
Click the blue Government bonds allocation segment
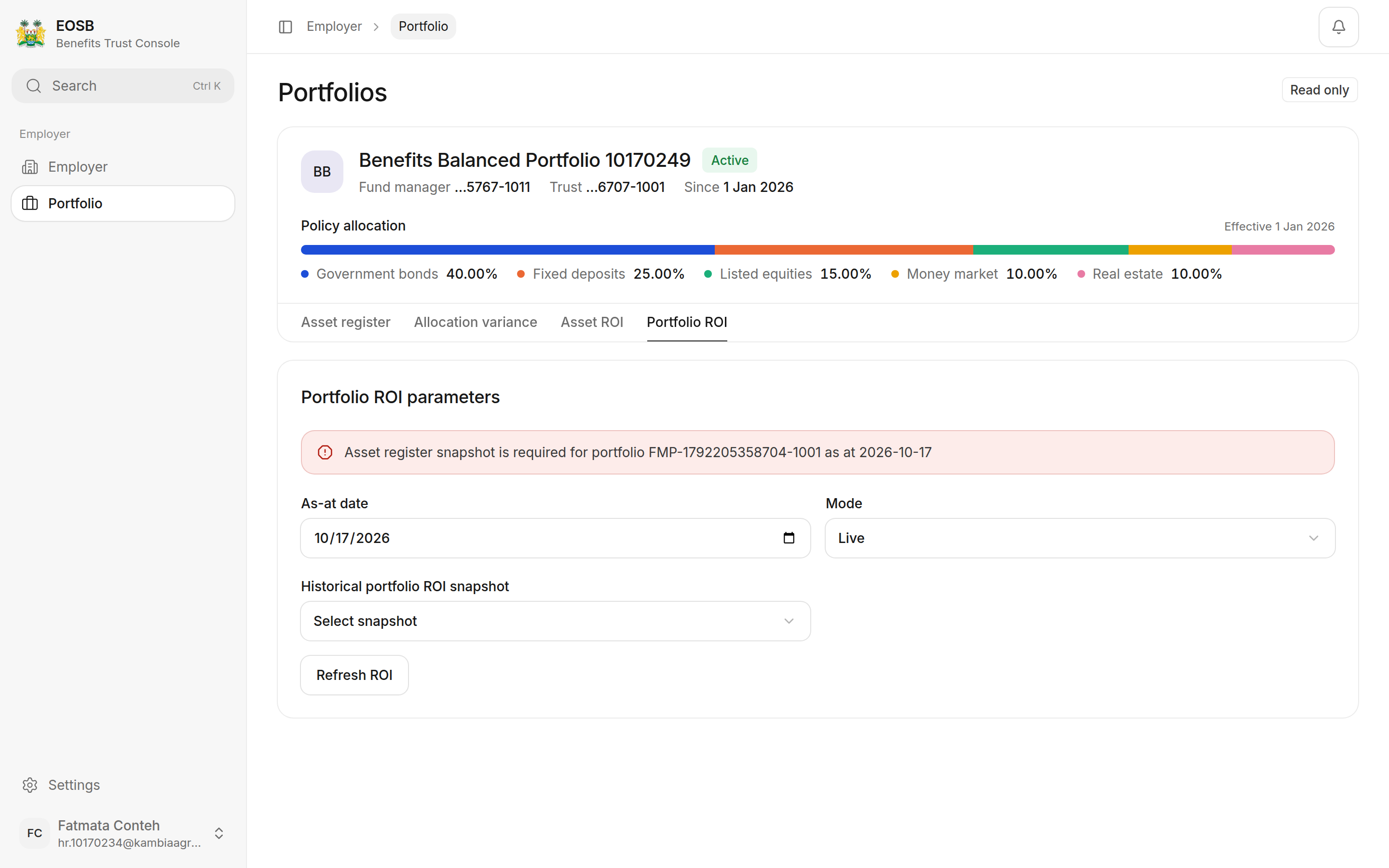tap(508, 250)
